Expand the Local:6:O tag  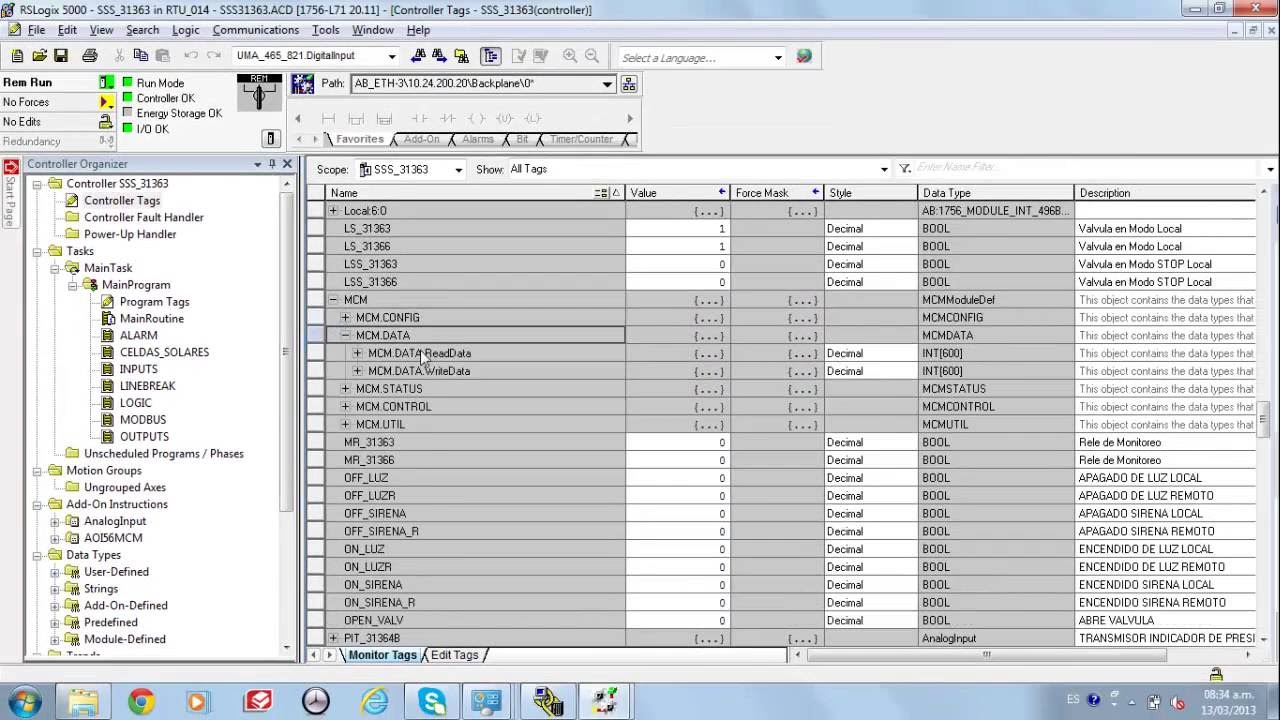pyautogui.click(x=333, y=211)
